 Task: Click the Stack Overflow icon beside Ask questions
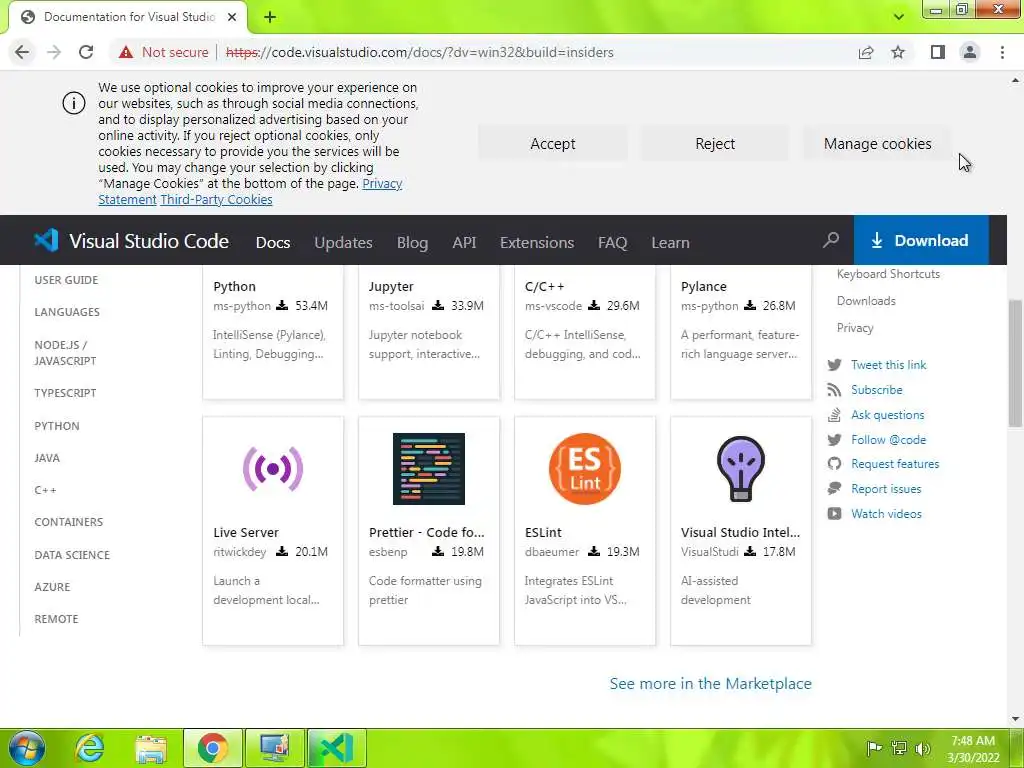[834, 415]
